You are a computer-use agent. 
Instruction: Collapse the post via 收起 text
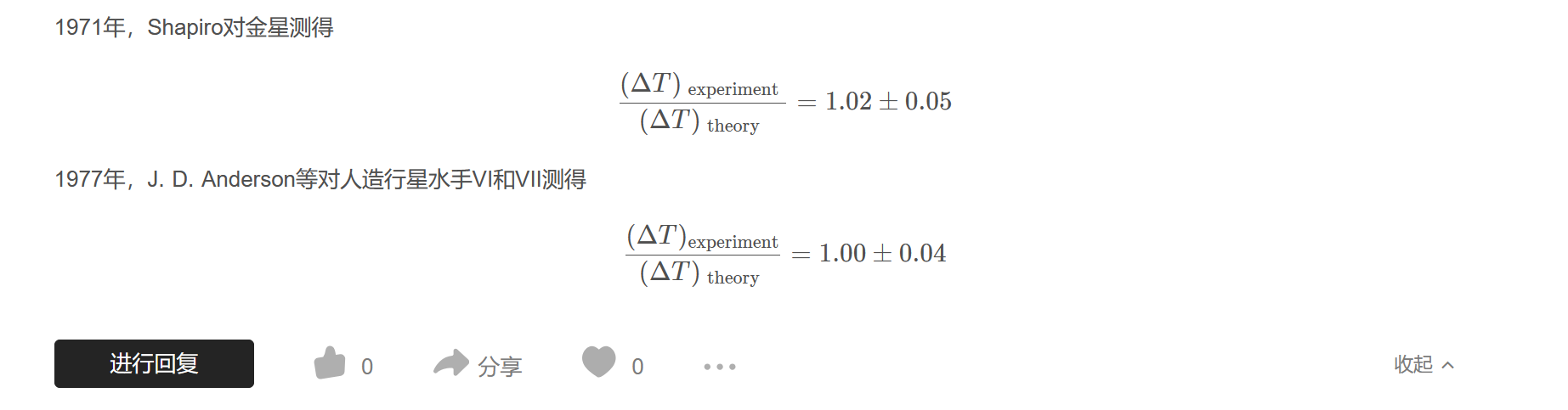(x=1412, y=364)
